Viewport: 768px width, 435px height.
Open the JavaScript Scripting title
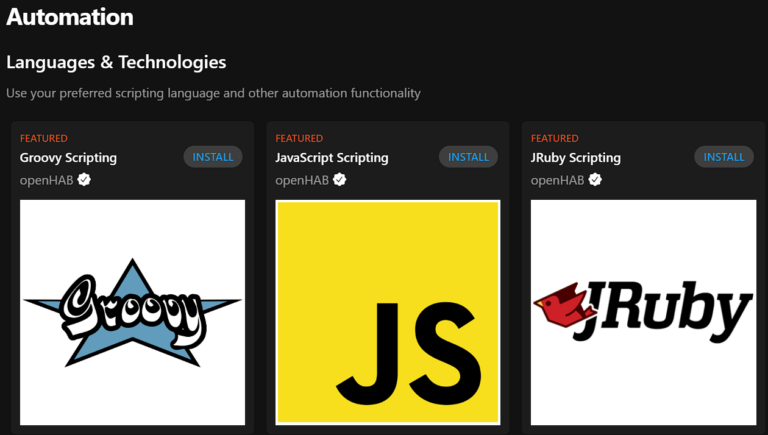pos(332,158)
